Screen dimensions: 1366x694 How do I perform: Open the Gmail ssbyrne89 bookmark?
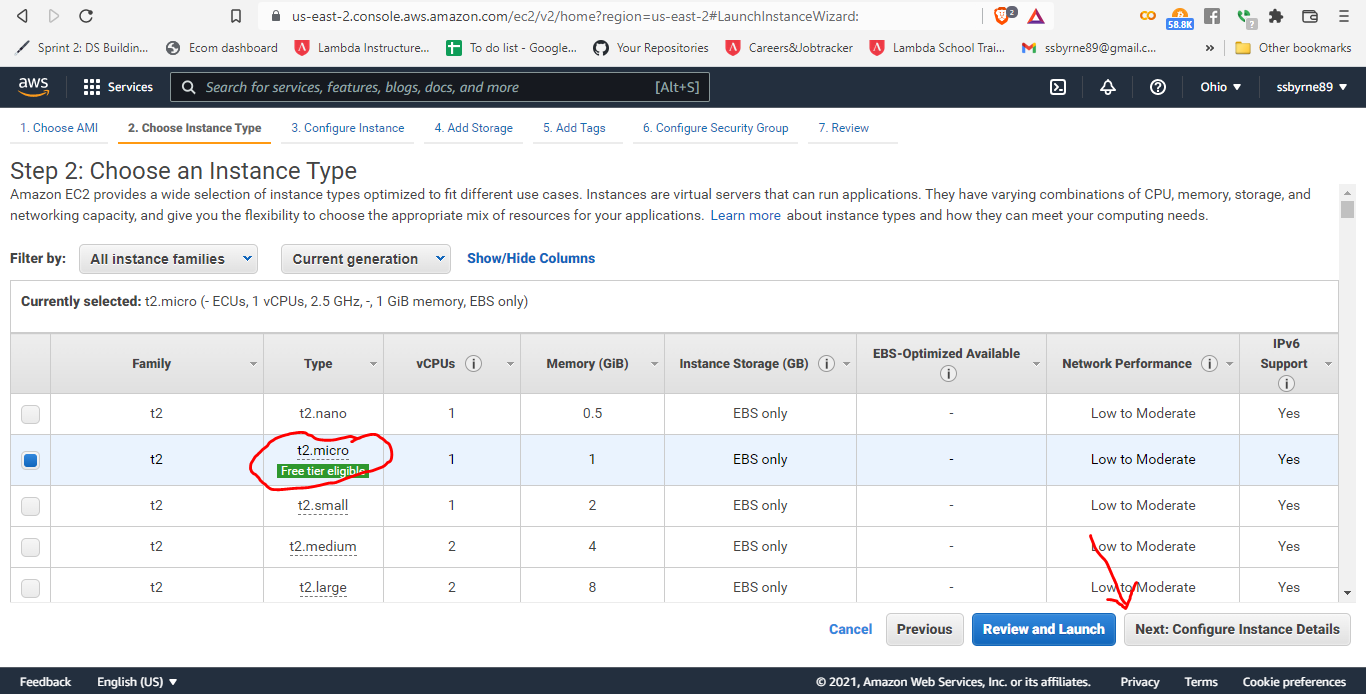point(1089,48)
